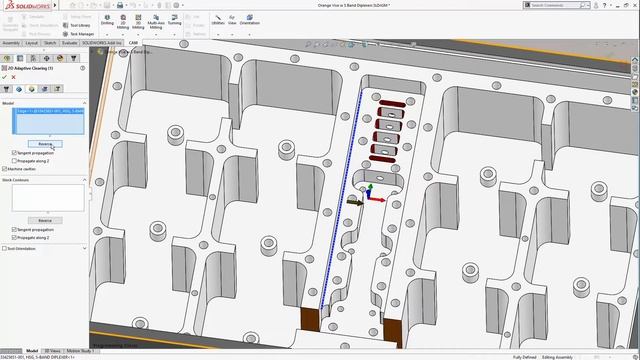Open the DisplayManager panel tab

(60, 58)
